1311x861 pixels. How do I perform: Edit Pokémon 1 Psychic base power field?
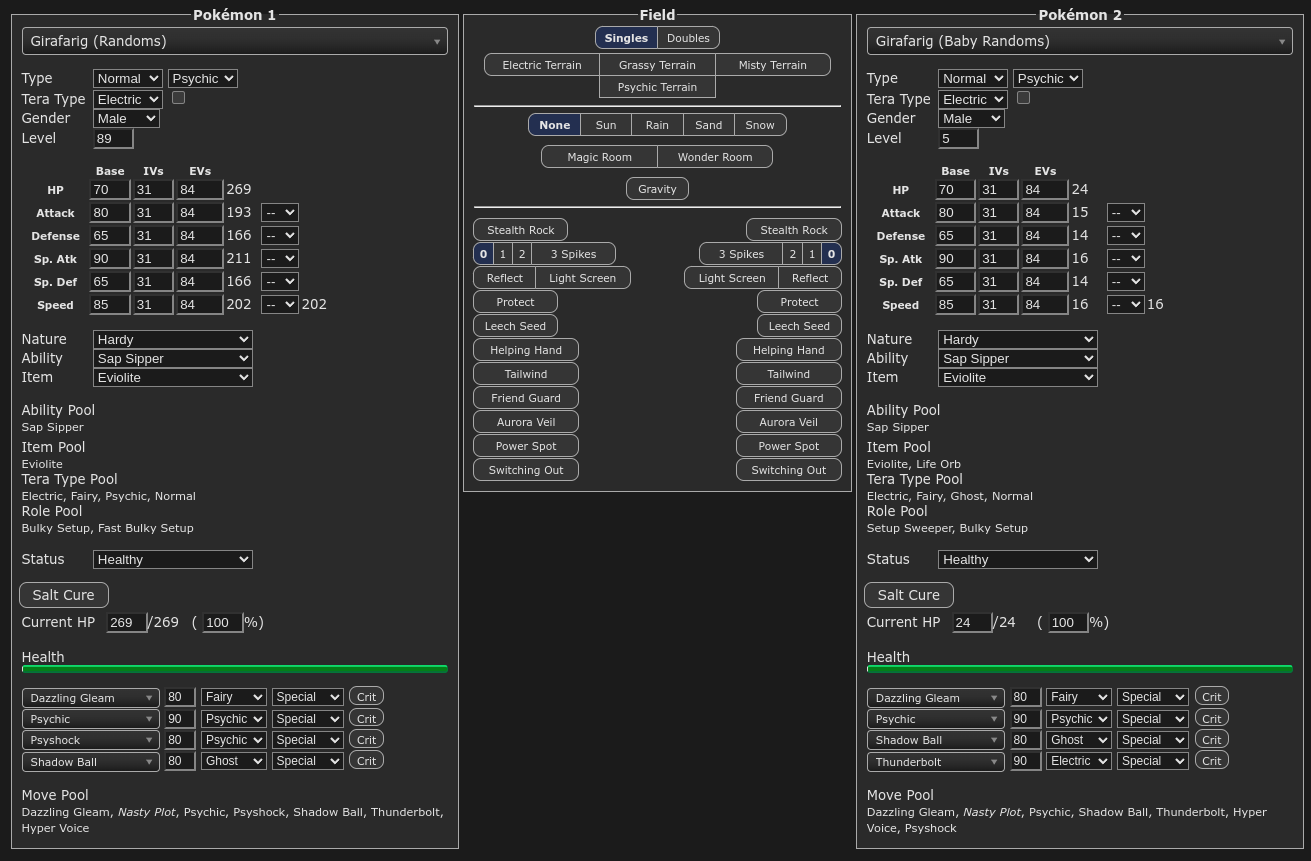coord(180,719)
